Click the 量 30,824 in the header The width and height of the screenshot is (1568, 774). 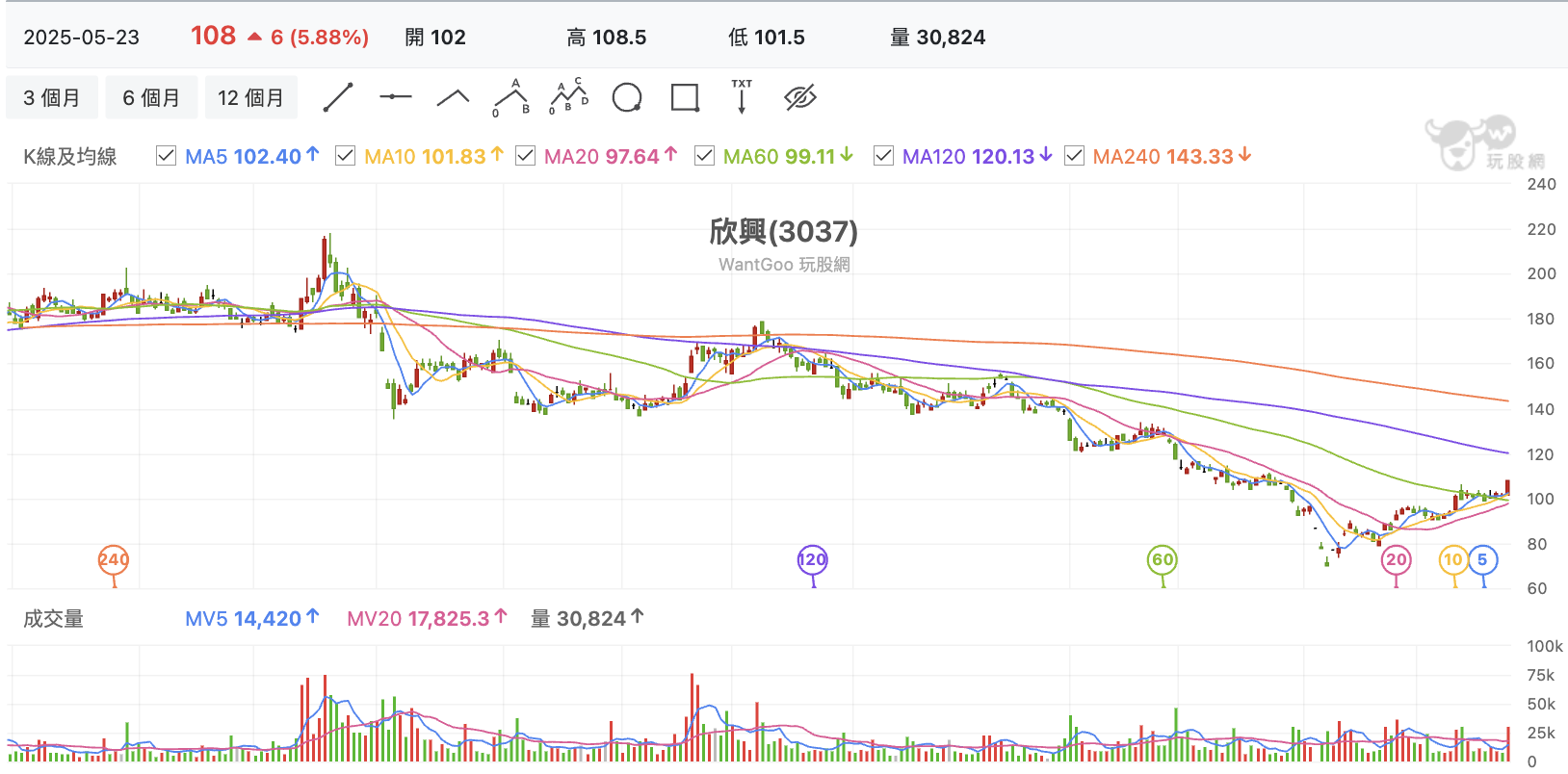coord(938,38)
